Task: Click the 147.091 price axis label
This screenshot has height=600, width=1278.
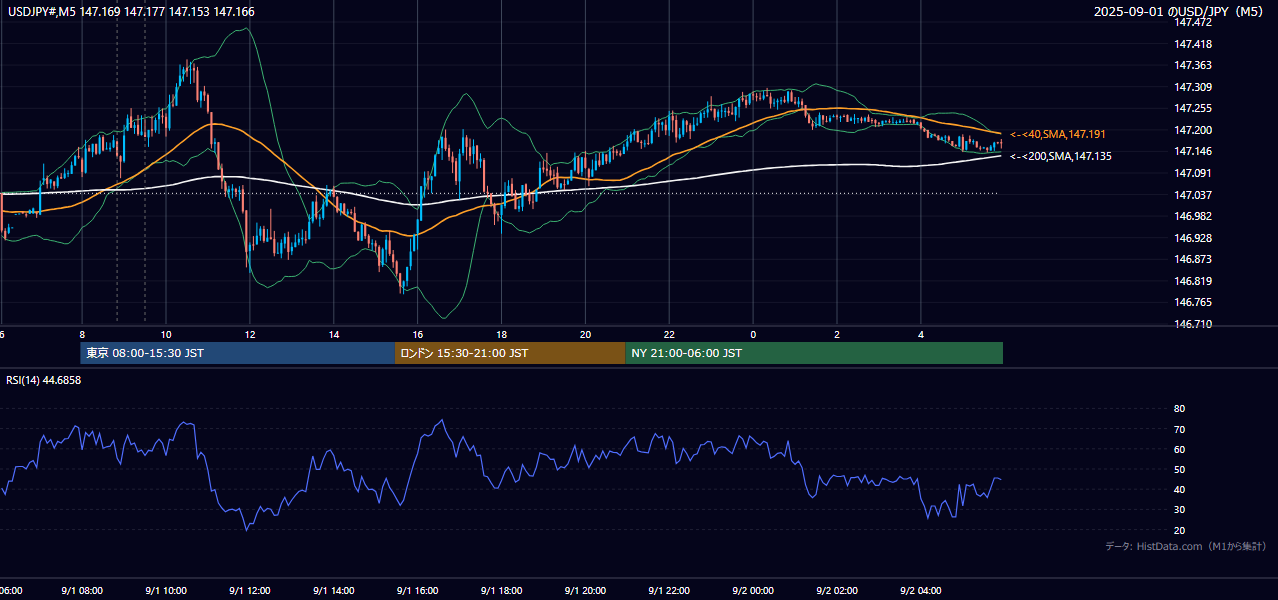Action: [x=1192, y=173]
